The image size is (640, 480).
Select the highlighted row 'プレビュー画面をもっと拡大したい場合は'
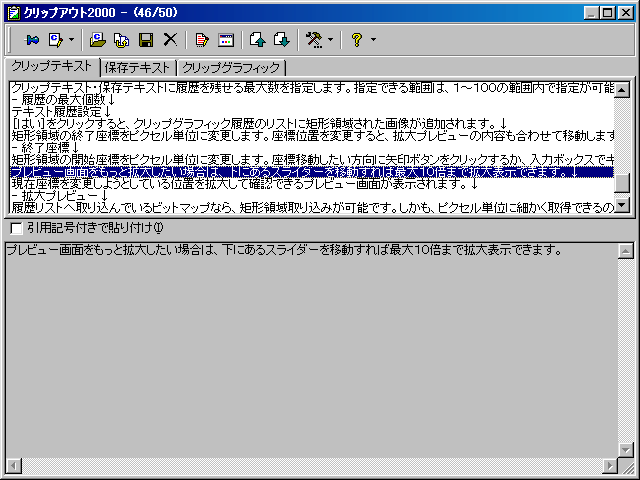pyautogui.click(x=312, y=172)
